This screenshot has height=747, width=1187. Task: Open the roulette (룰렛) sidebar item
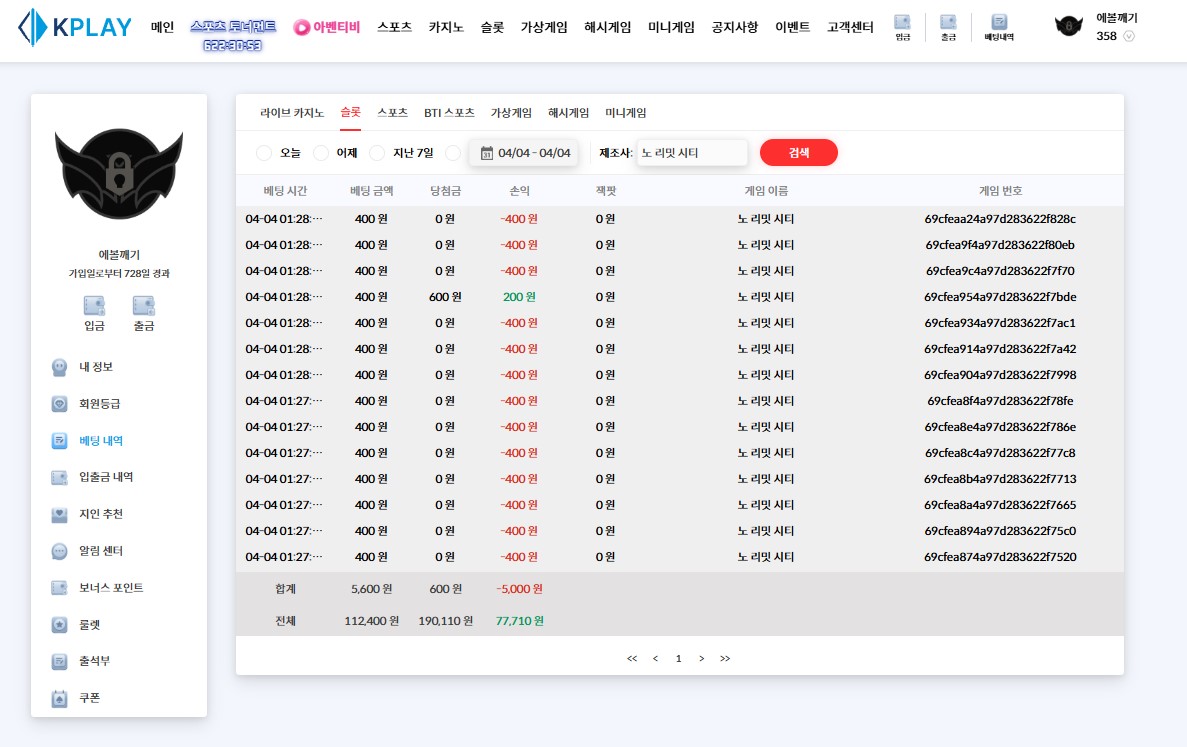tap(90, 625)
